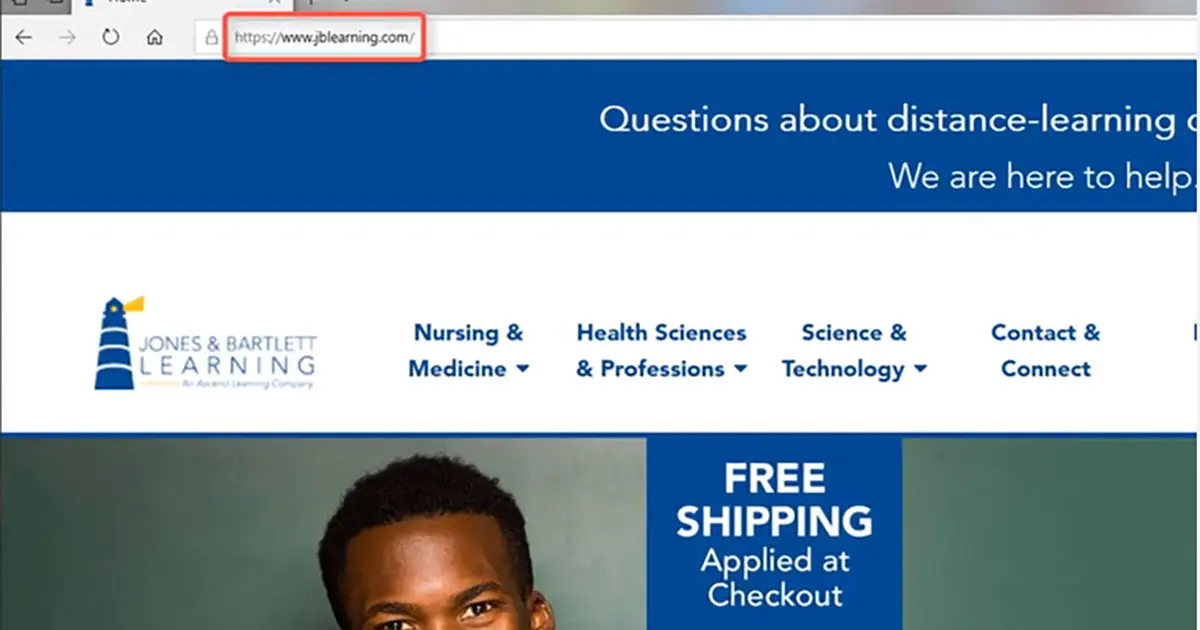
Task: Click the padlock icon in the address bar
Action: pyautogui.click(x=210, y=39)
